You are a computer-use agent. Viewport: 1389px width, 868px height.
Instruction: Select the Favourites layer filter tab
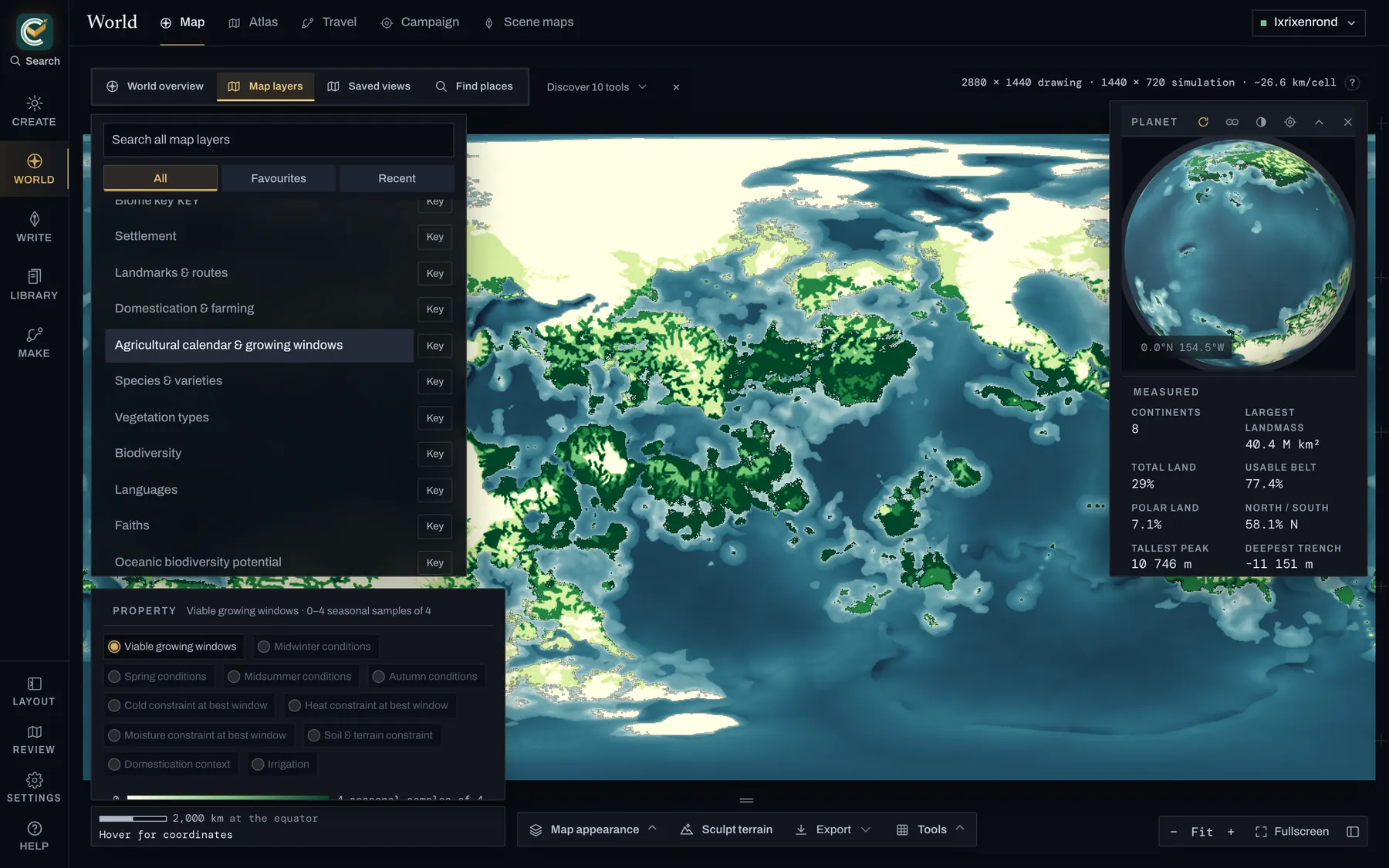279,178
